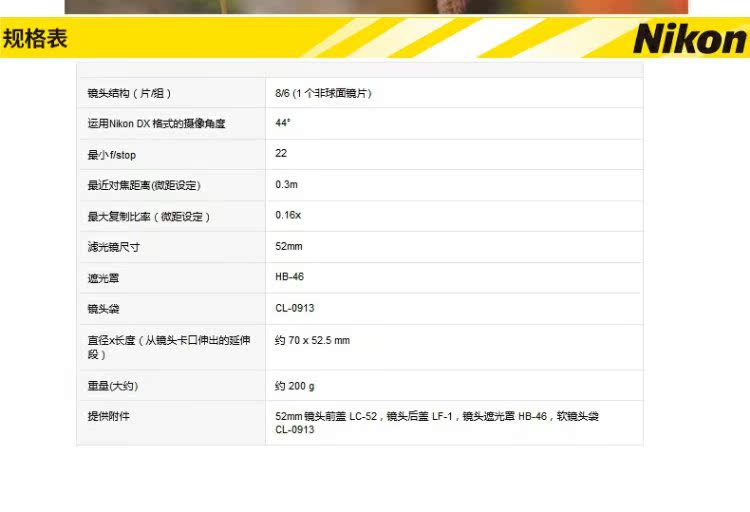Click the 运用Nikon DX 格式的摄像角度 label
This screenshot has height=512, width=750.
156,123
